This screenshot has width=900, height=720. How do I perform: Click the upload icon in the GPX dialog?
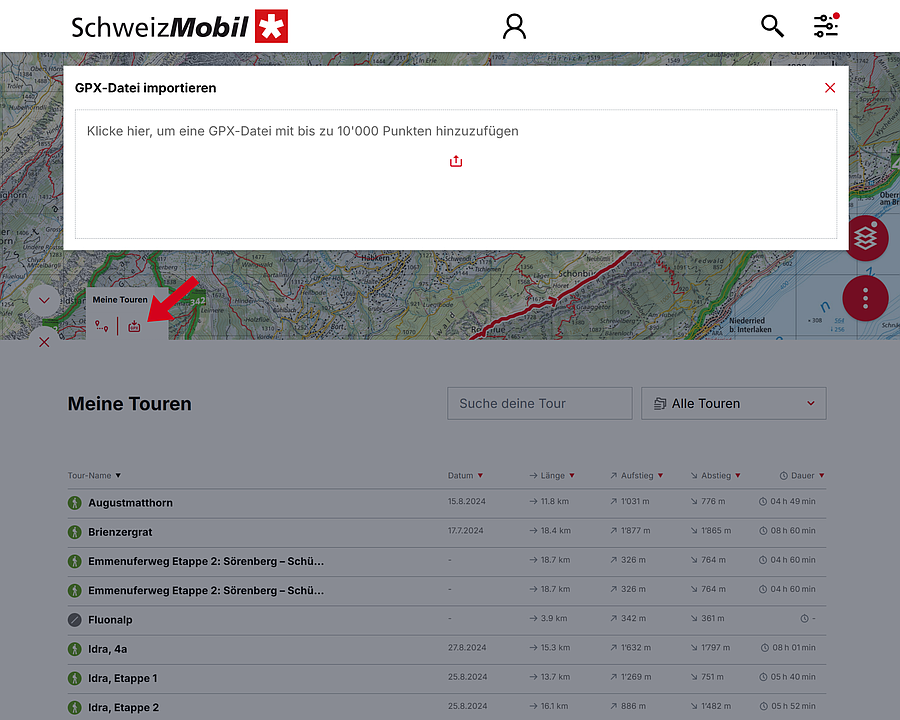pos(456,161)
